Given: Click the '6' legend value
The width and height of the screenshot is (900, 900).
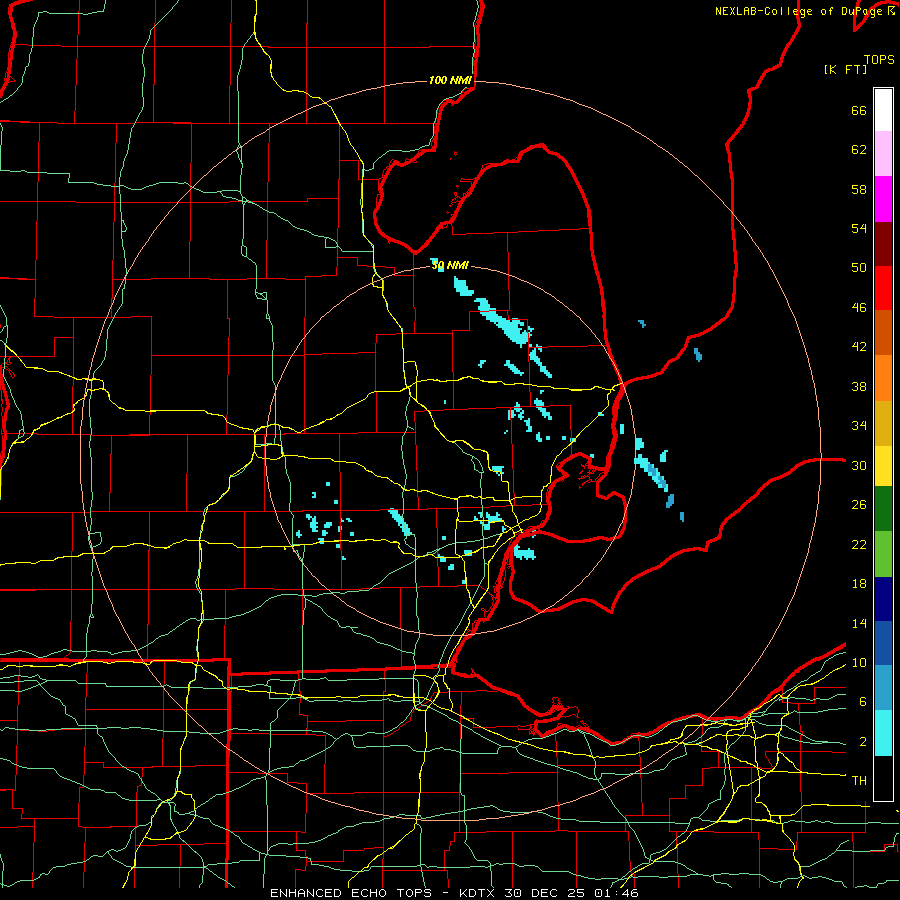Looking at the screenshot, I should [x=863, y=702].
